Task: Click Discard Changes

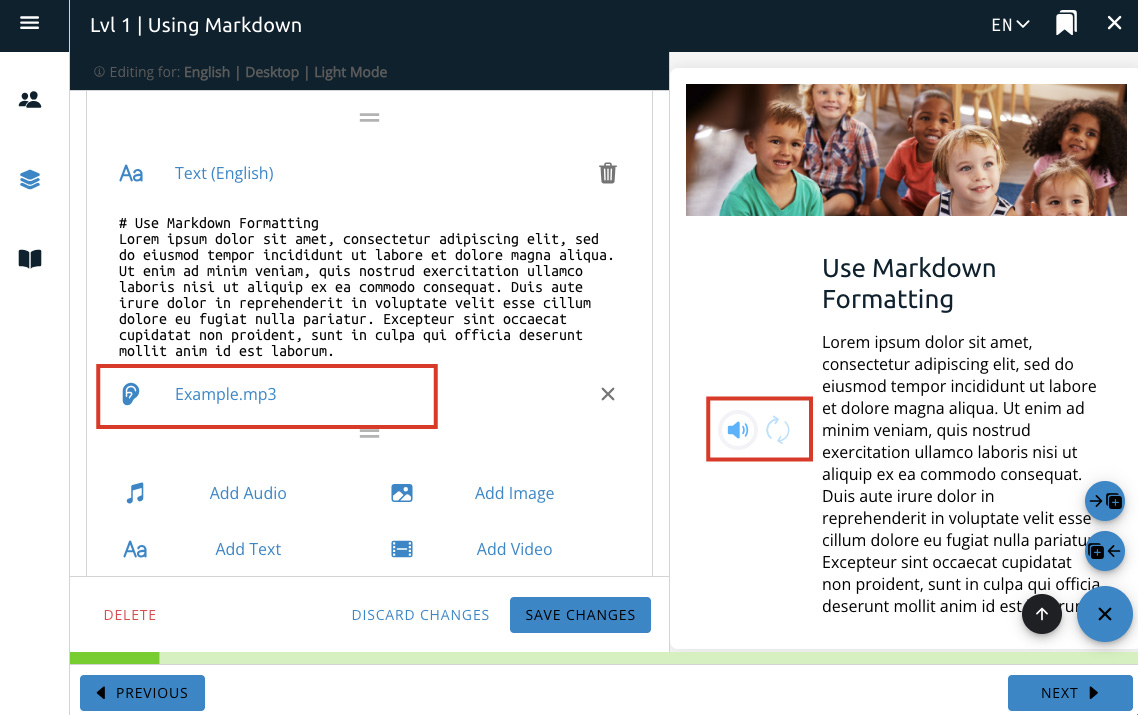Action: [x=420, y=615]
